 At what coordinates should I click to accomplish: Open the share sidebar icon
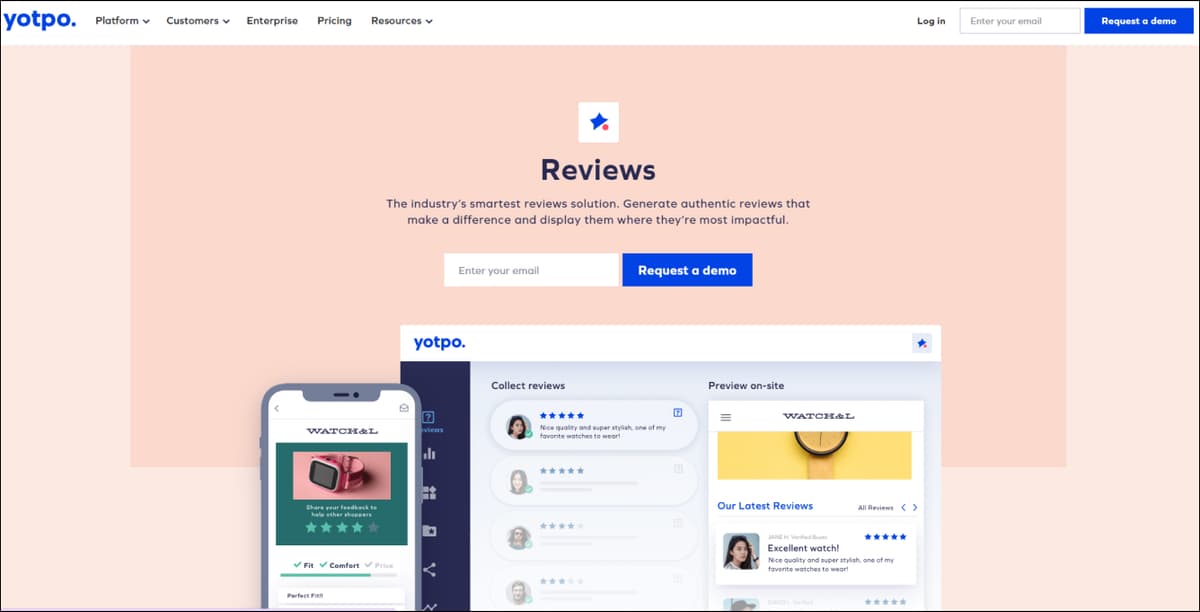tap(430, 570)
